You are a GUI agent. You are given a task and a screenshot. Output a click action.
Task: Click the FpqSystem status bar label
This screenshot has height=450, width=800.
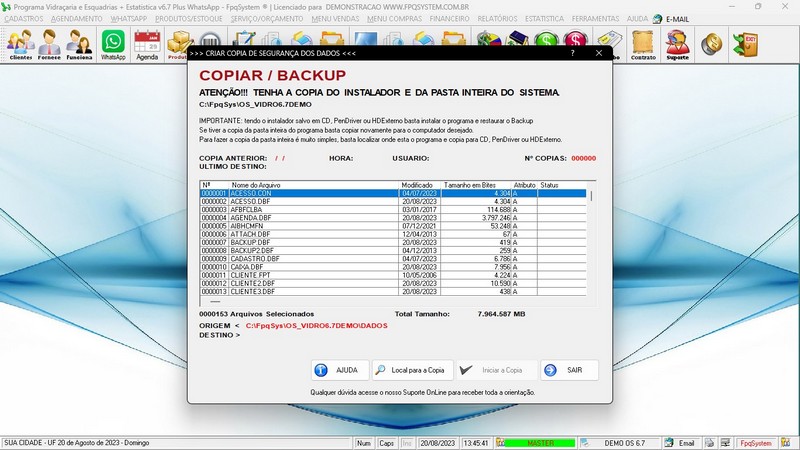756,443
